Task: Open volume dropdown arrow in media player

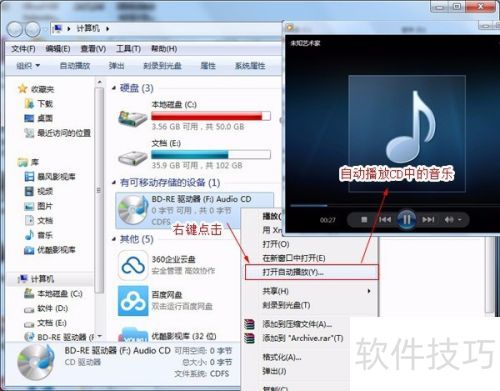Action: tap(460, 220)
